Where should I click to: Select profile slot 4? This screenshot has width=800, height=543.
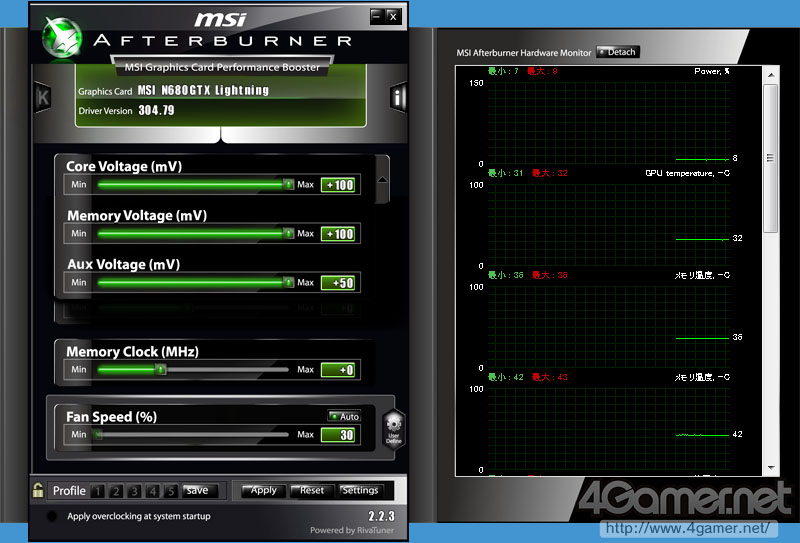click(153, 491)
